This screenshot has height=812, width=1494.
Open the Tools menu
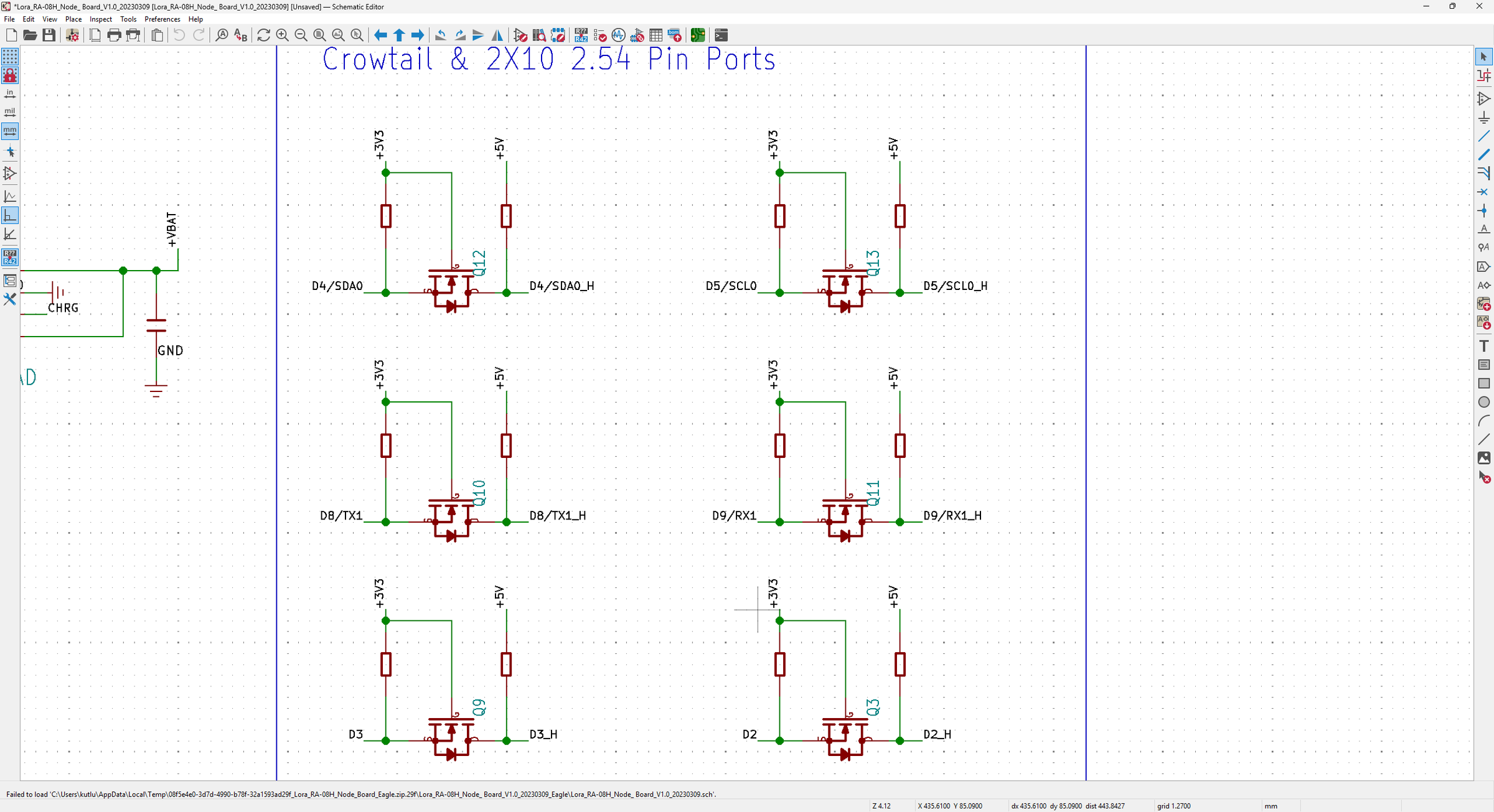tap(128, 19)
